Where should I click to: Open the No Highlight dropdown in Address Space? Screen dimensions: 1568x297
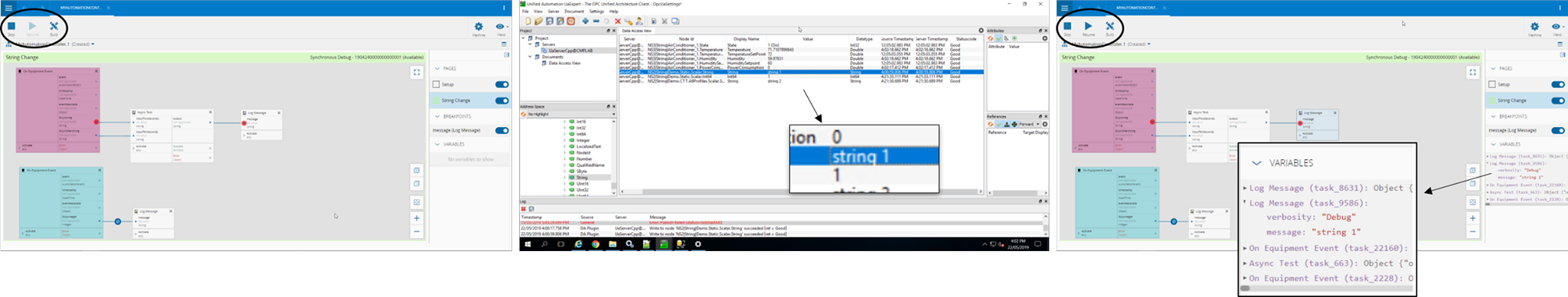[x=567, y=114]
